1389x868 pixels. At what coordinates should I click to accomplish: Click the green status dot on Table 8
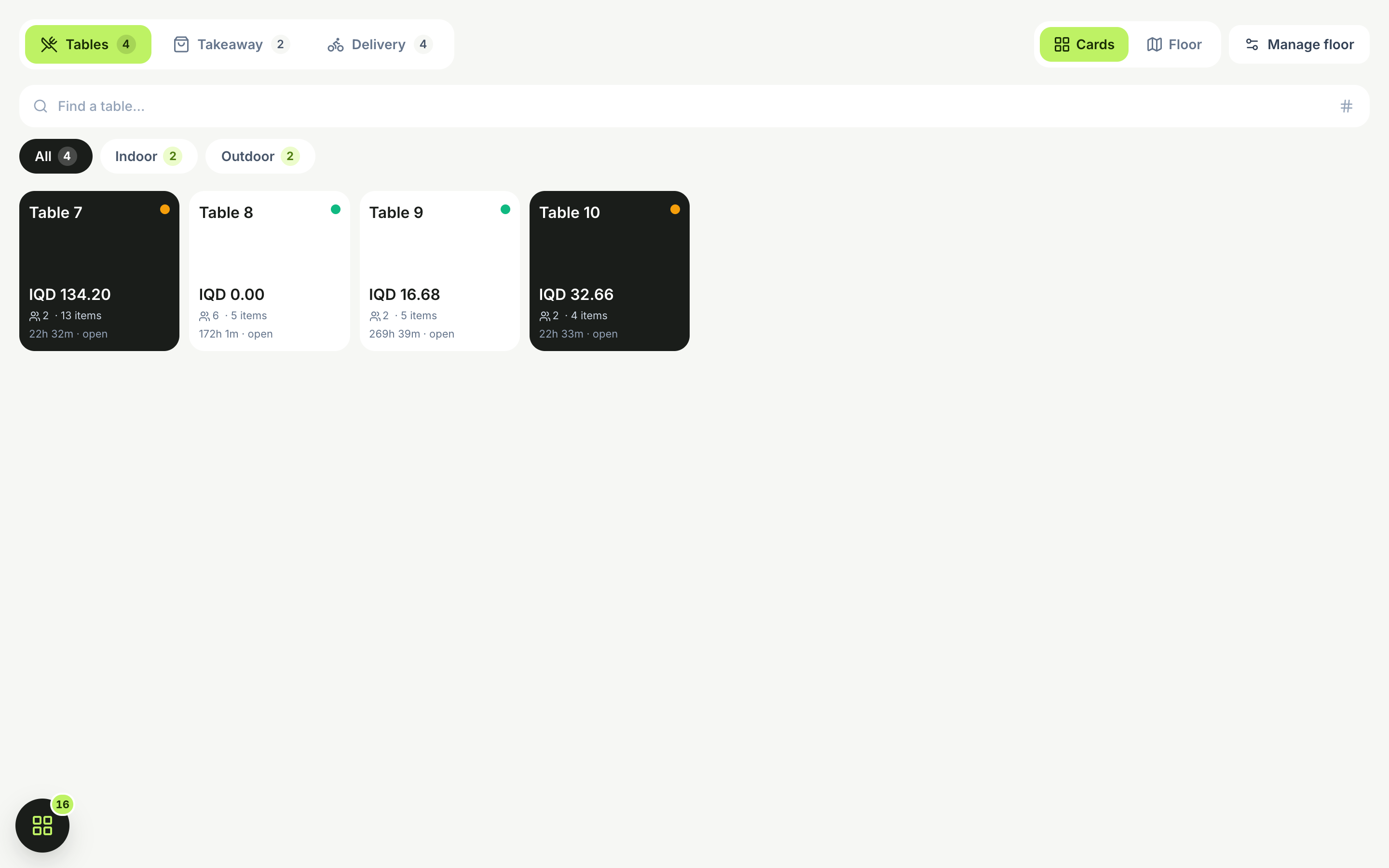click(335, 210)
